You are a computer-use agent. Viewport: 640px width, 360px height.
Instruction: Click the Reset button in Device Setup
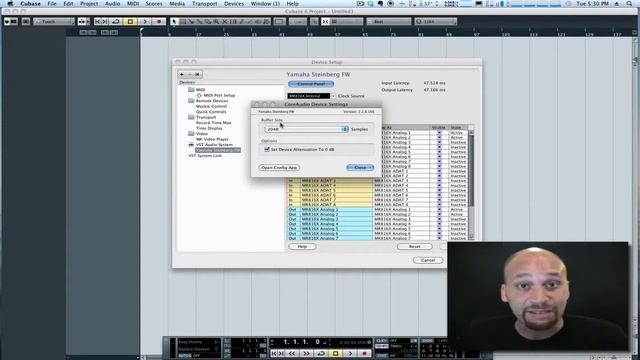(x=414, y=247)
